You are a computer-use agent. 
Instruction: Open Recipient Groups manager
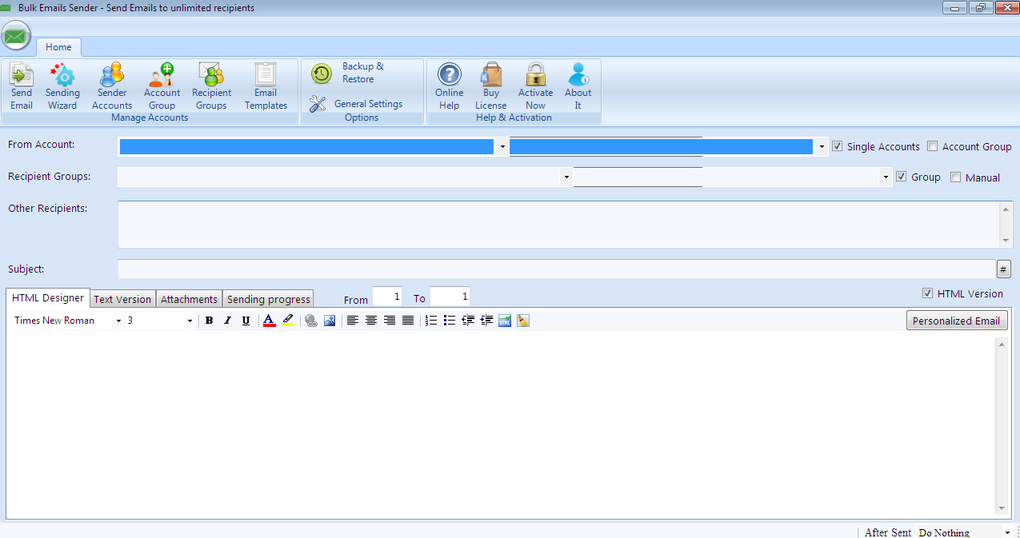click(211, 86)
